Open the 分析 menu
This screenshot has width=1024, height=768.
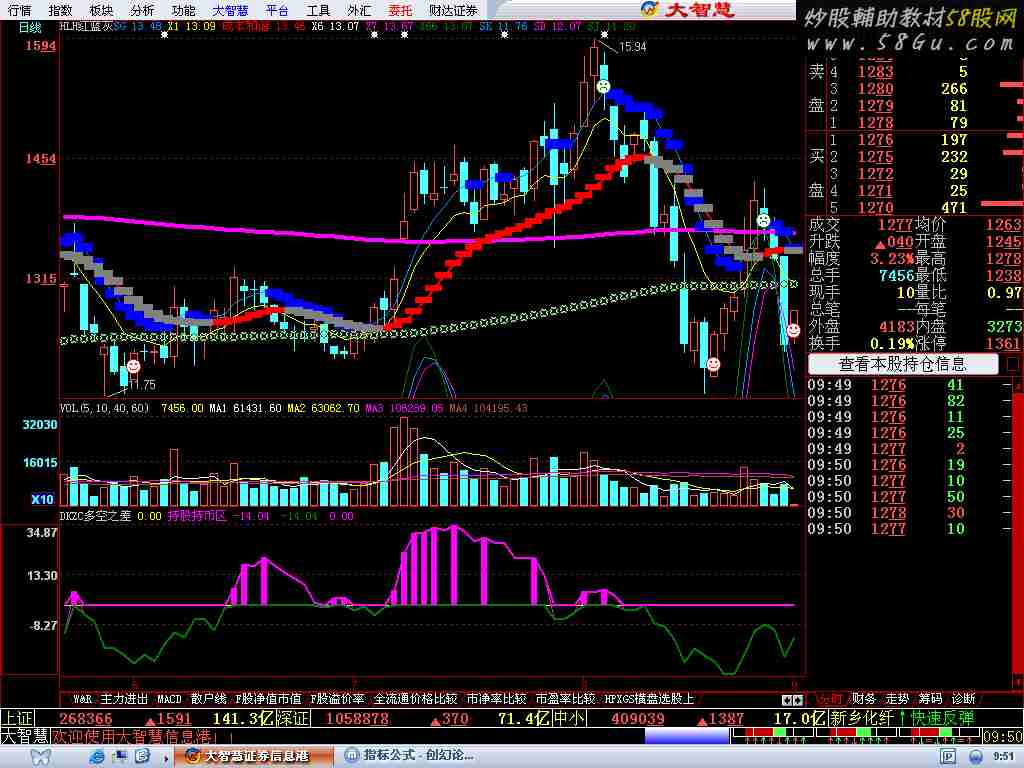(x=142, y=10)
